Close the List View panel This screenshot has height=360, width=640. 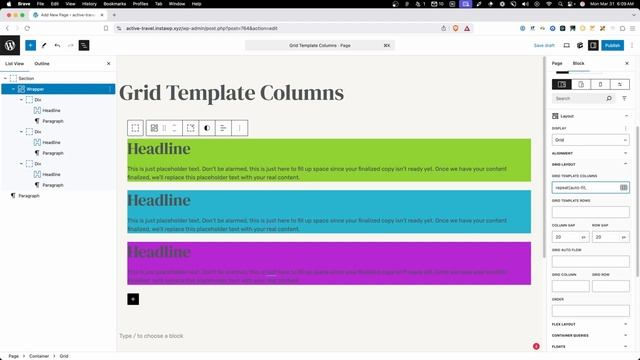[x=109, y=64]
